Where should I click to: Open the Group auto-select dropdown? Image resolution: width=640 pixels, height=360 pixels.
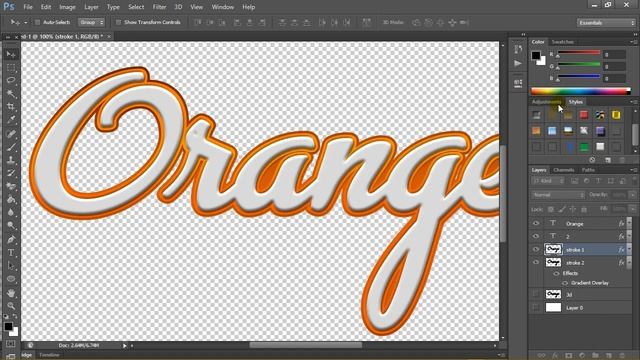tap(91, 22)
